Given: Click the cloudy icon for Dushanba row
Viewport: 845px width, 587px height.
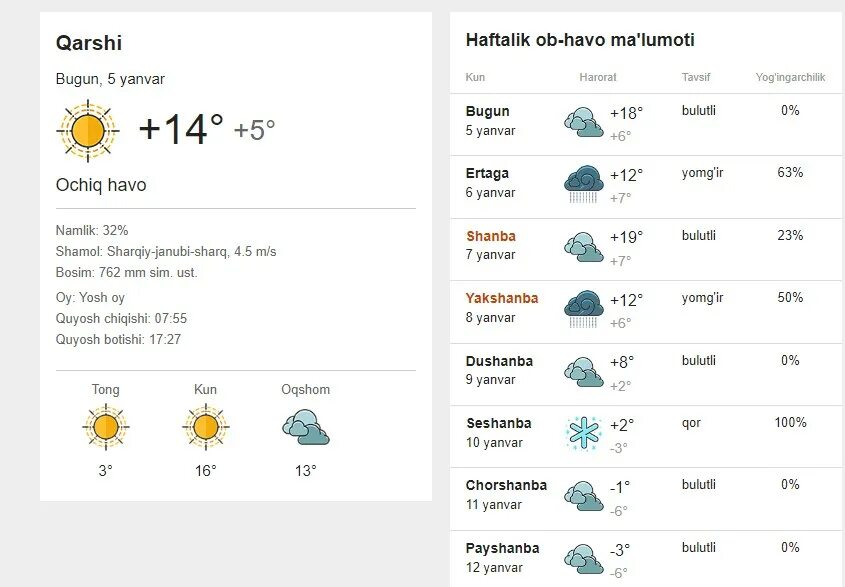Looking at the screenshot, I should pos(584,371).
